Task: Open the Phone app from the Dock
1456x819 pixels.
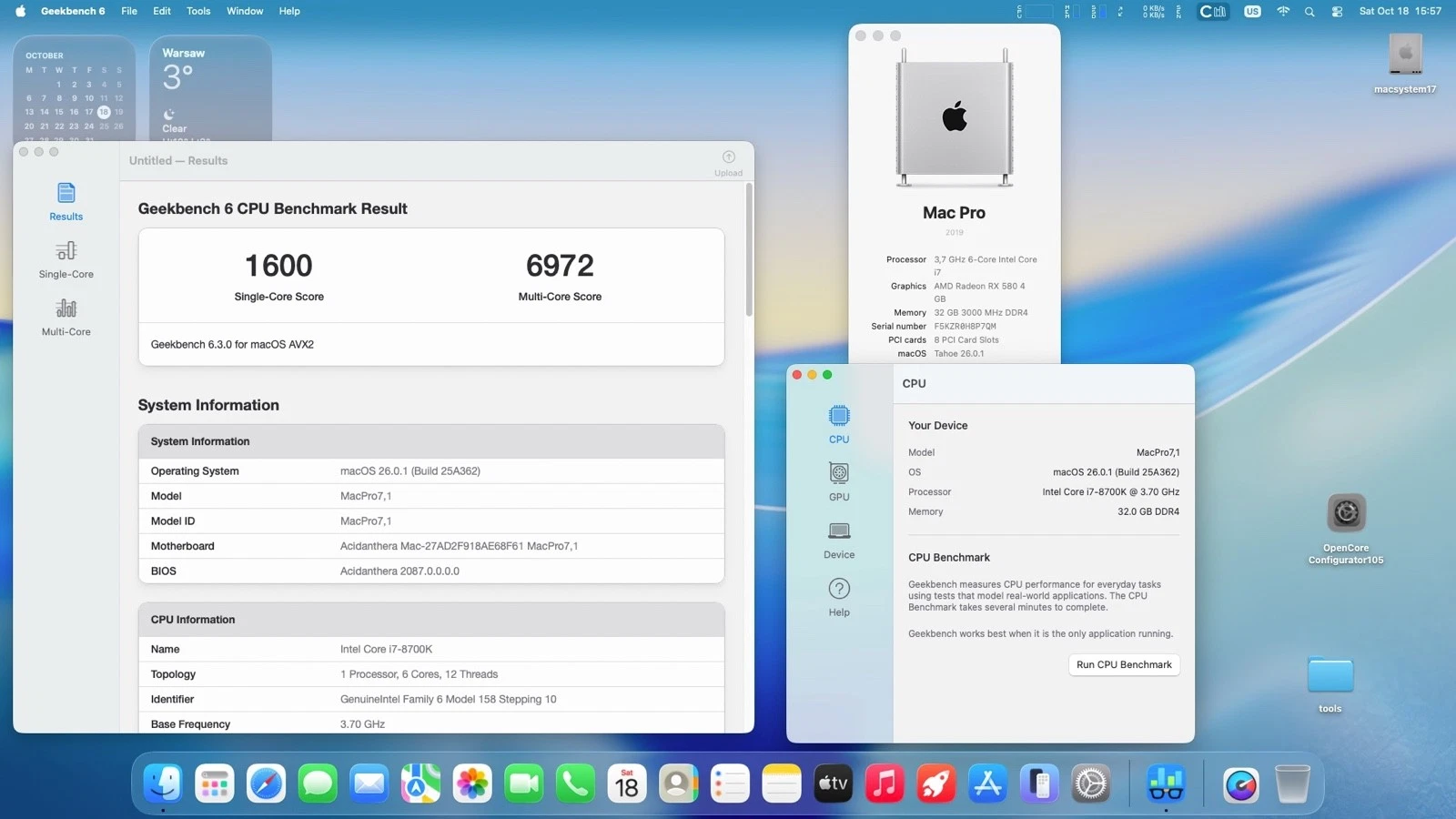Action: (x=575, y=784)
